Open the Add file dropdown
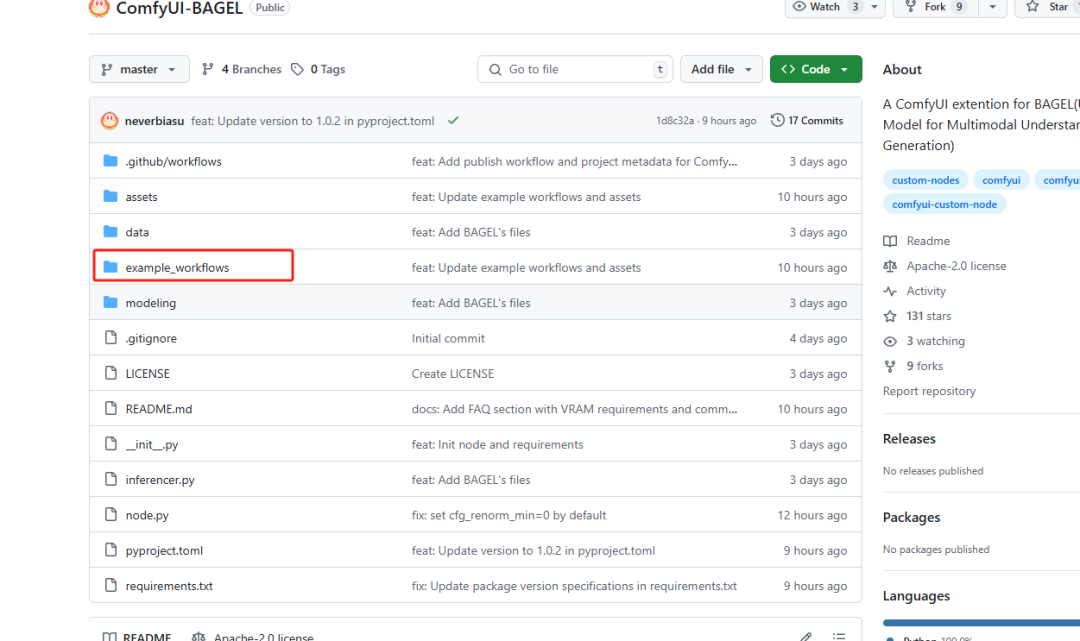Screen dimensions: 1080x641 [x=721, y=70]
